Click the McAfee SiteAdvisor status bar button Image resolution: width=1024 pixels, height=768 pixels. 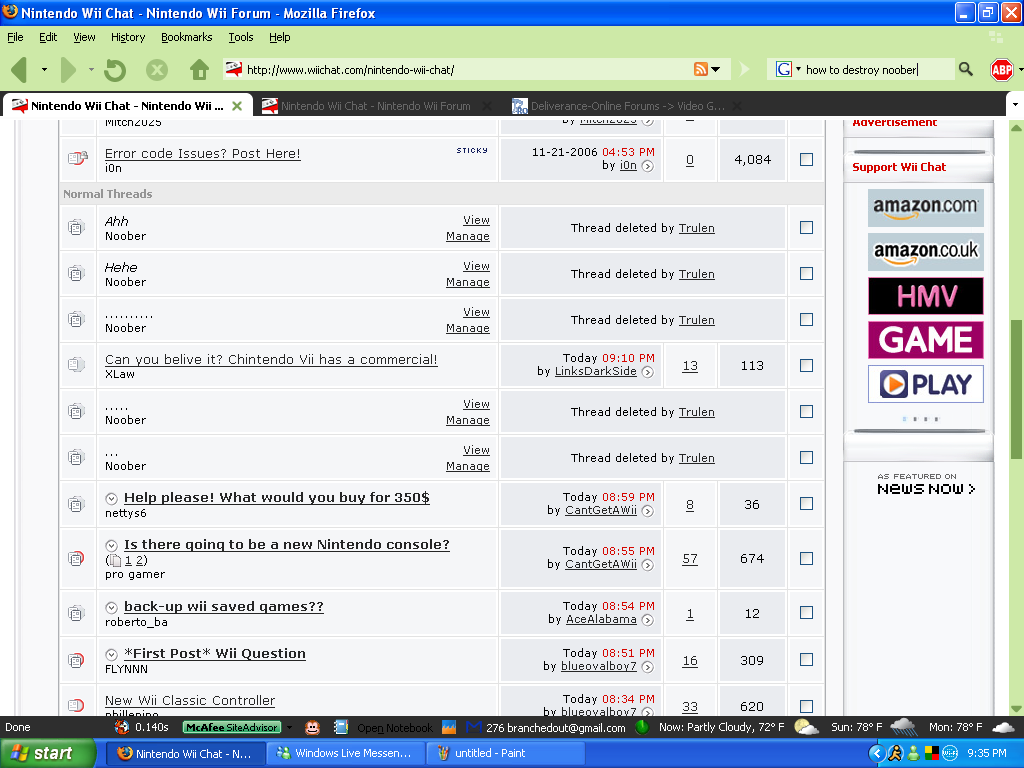tap(231, 727)
